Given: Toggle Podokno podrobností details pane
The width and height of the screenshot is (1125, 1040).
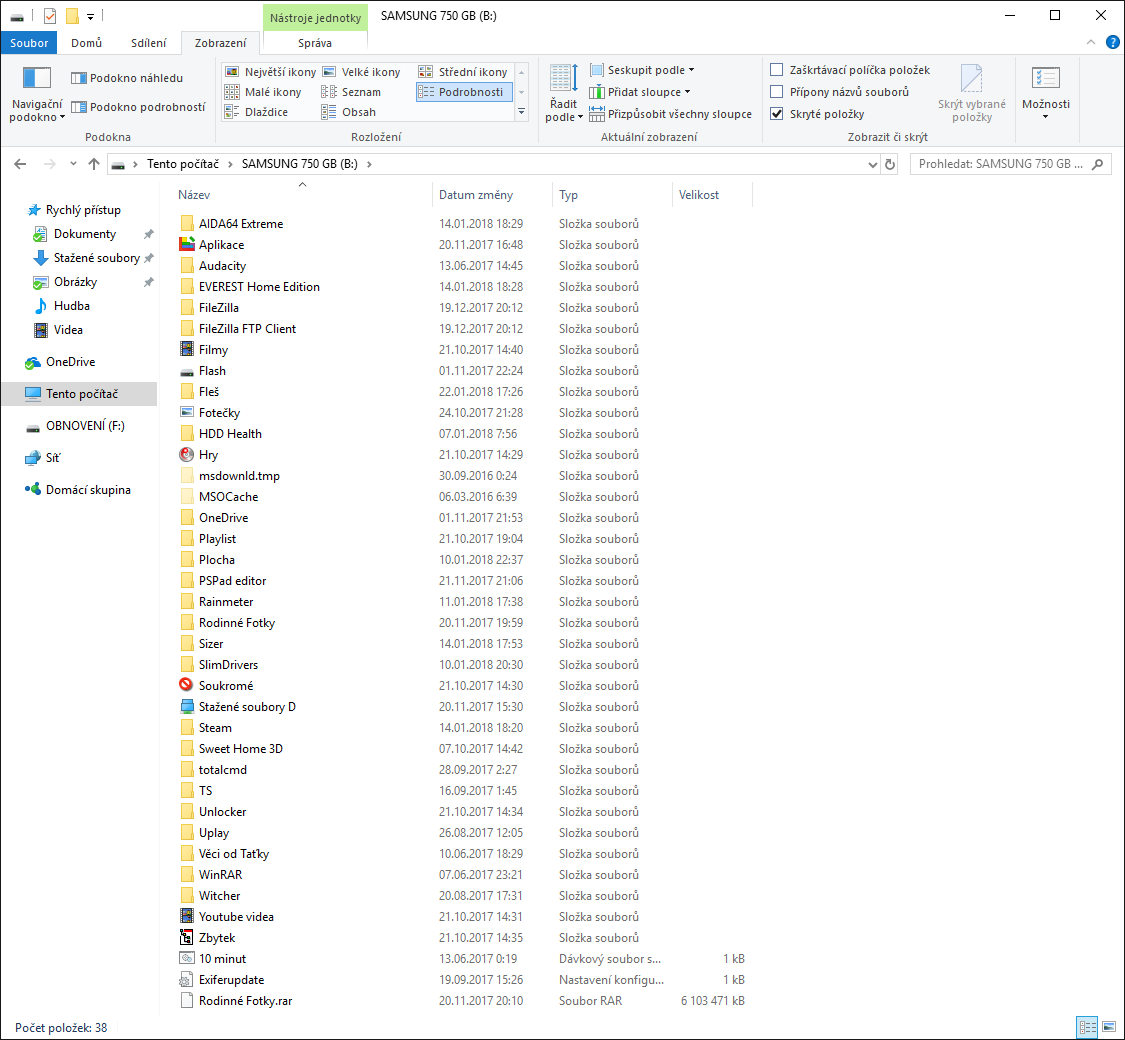Looking at the screenshot, I should pos(138,107).
